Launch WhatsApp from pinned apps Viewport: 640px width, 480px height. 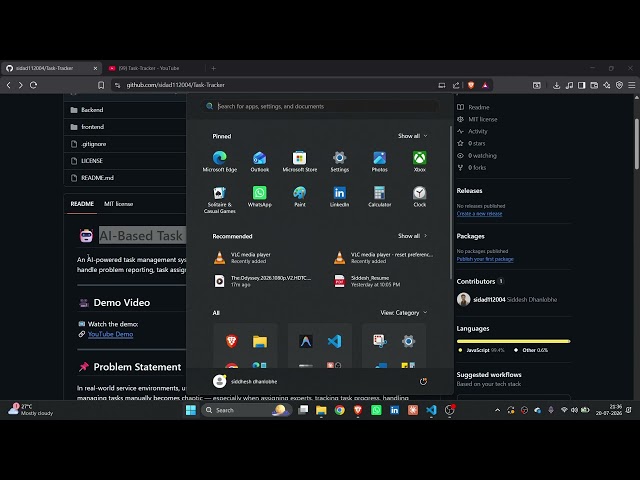click(x=260, y=196)
